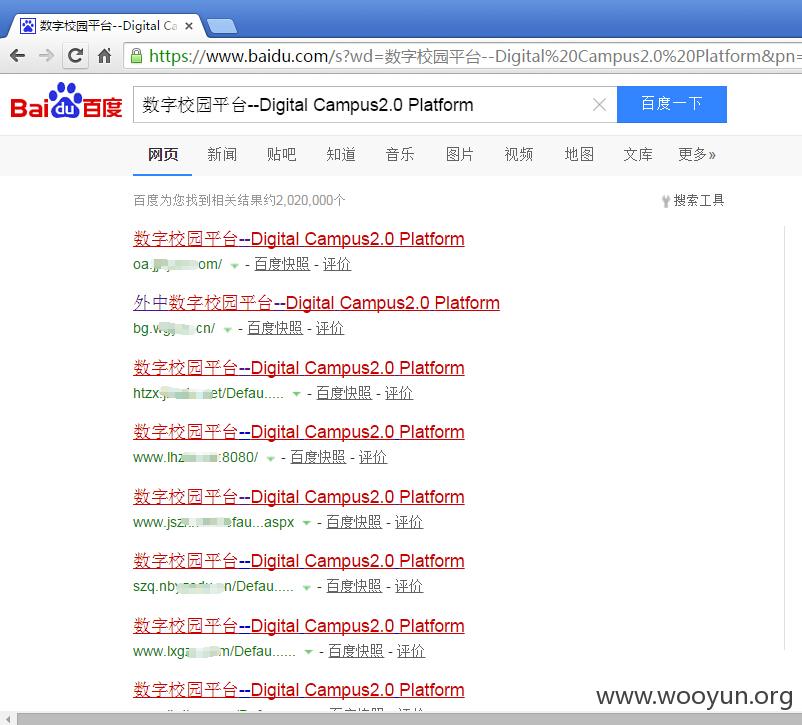The height and width of the screenshot is (725, 802).
Task: Open 百度快照 for www.jsz result
Action: (353, 522)
